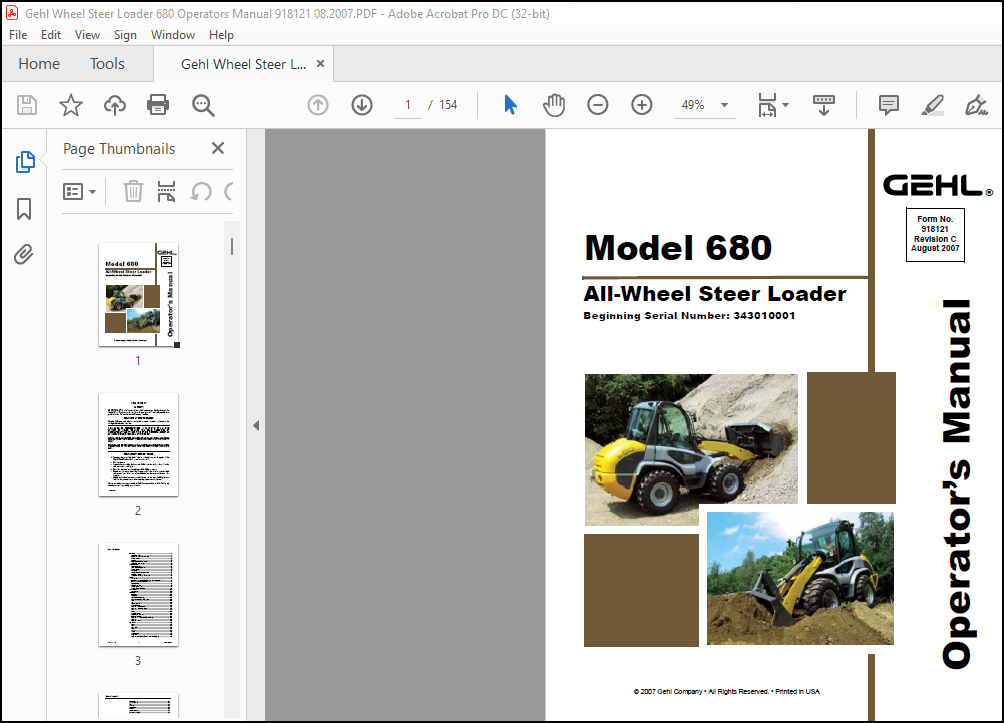1004x723 pixels.
Task: Click the current page number field
Action: (x=407, y=105)
